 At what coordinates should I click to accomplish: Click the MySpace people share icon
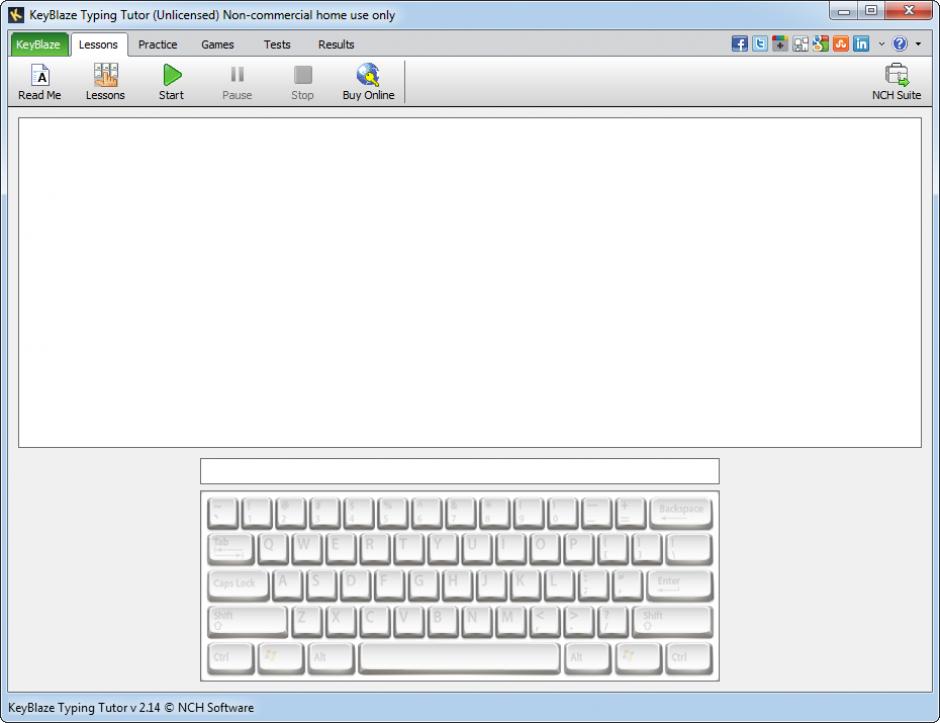800,44
